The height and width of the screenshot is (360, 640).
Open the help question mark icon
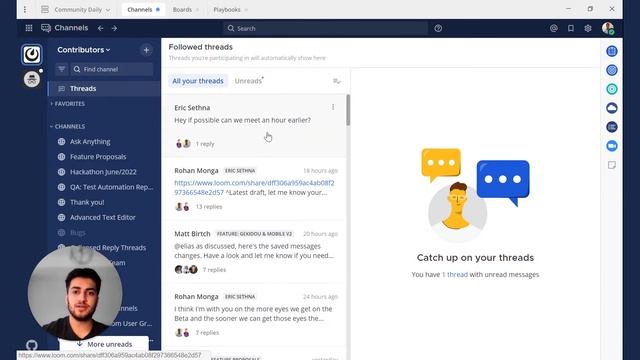click(x=438, y=28)
